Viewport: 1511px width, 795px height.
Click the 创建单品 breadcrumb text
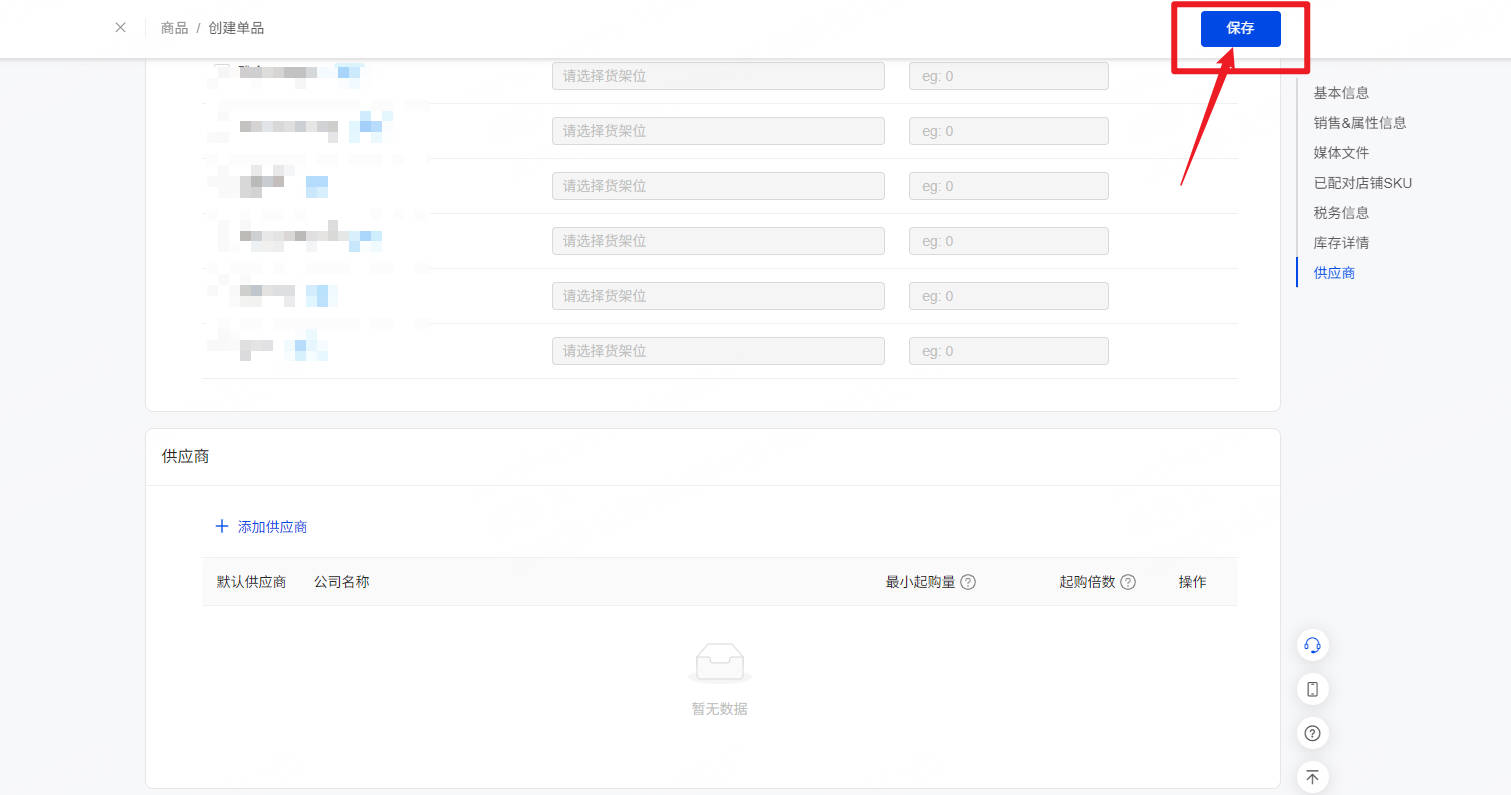point(236,28)
